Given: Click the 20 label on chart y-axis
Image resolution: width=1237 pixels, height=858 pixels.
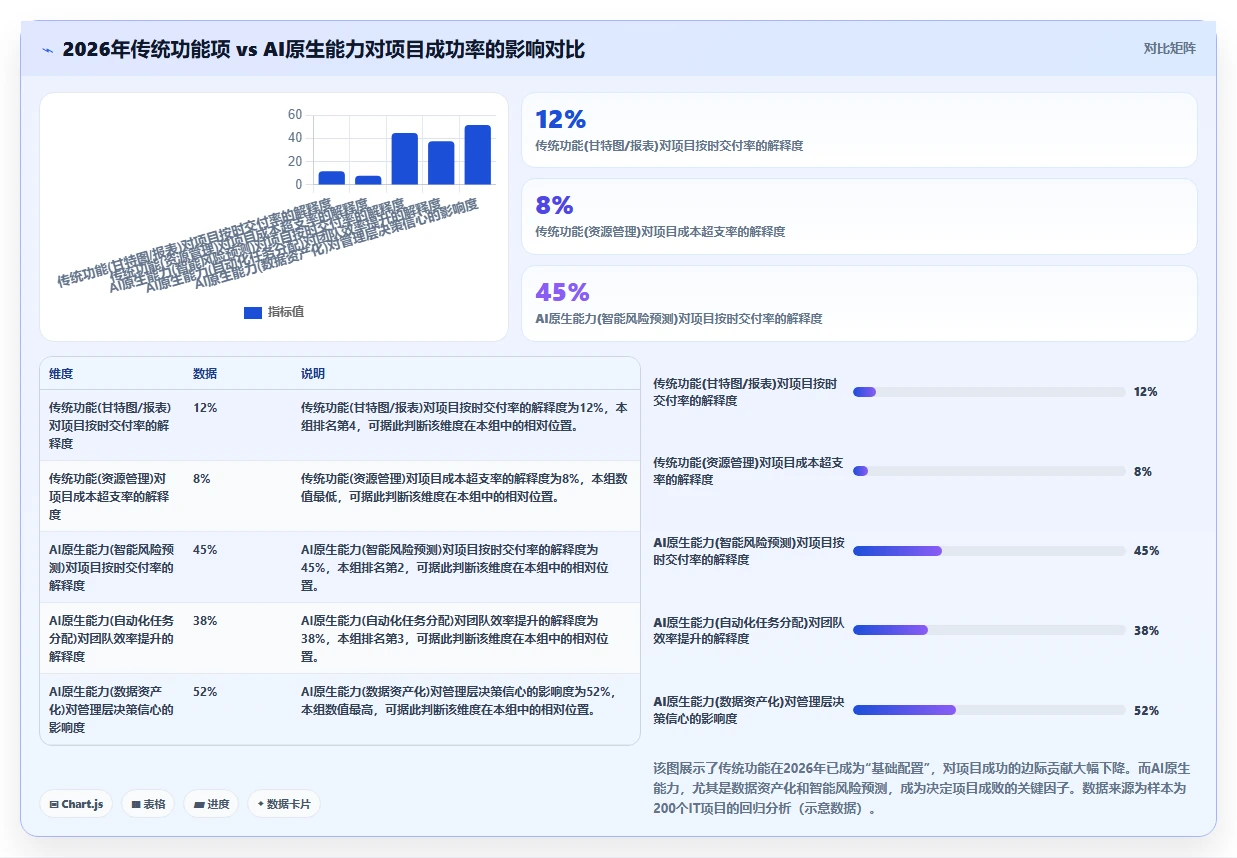Looking at the screenshot, I should coord(294,161).
